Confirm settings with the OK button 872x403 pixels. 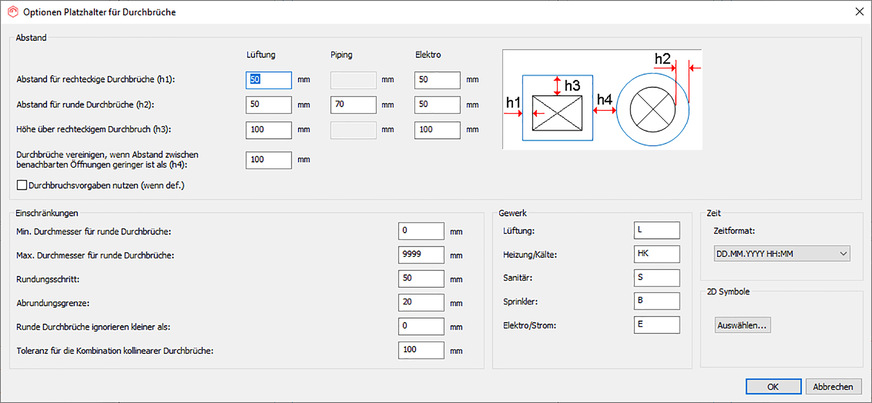773,386
